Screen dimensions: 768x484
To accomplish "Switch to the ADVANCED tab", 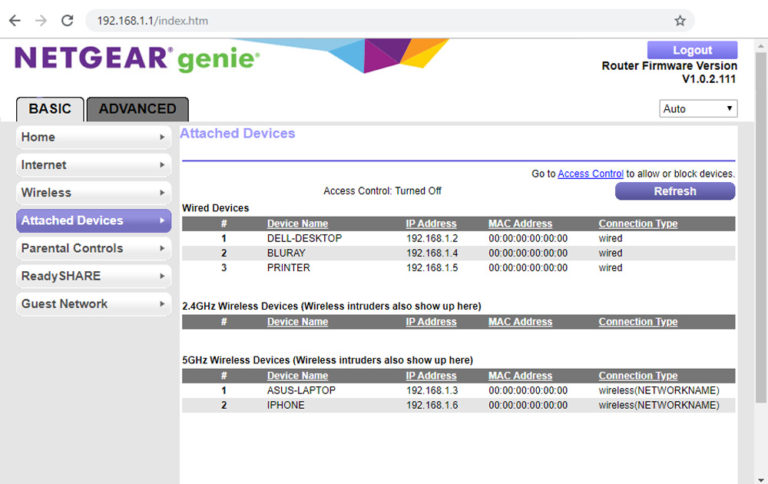I will tap(138, 109).
